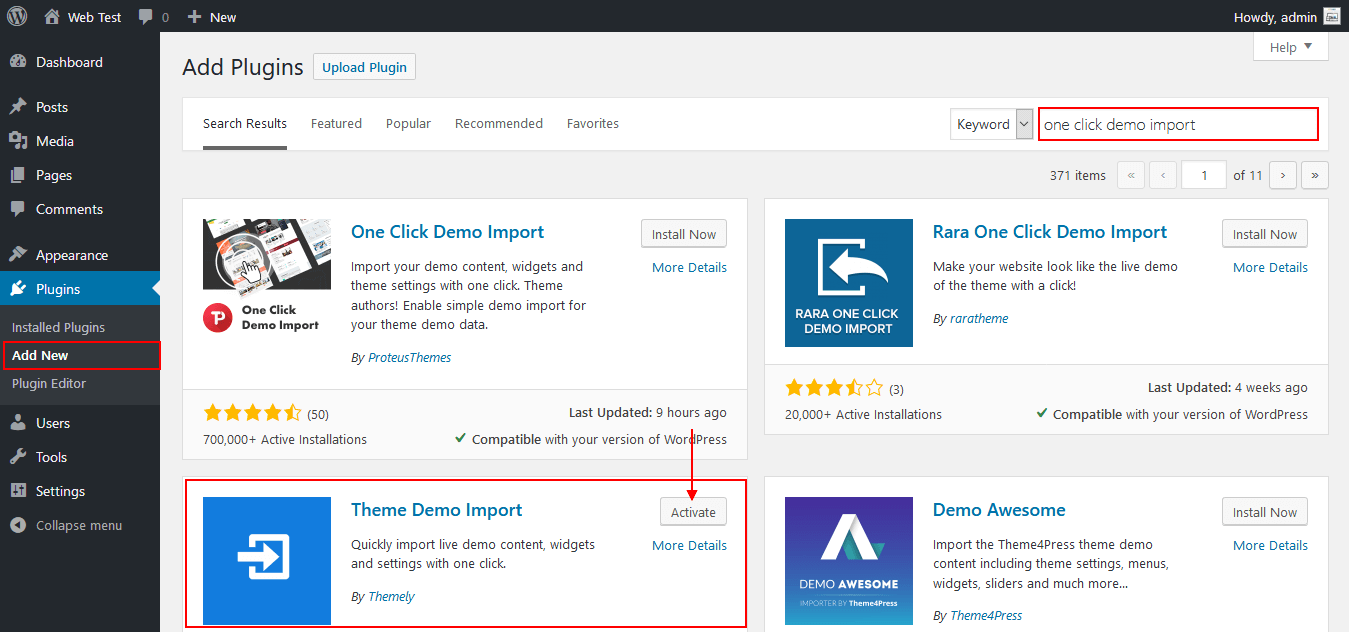
Task: Click the Pages sidebar icon
Action: [18, 175]
